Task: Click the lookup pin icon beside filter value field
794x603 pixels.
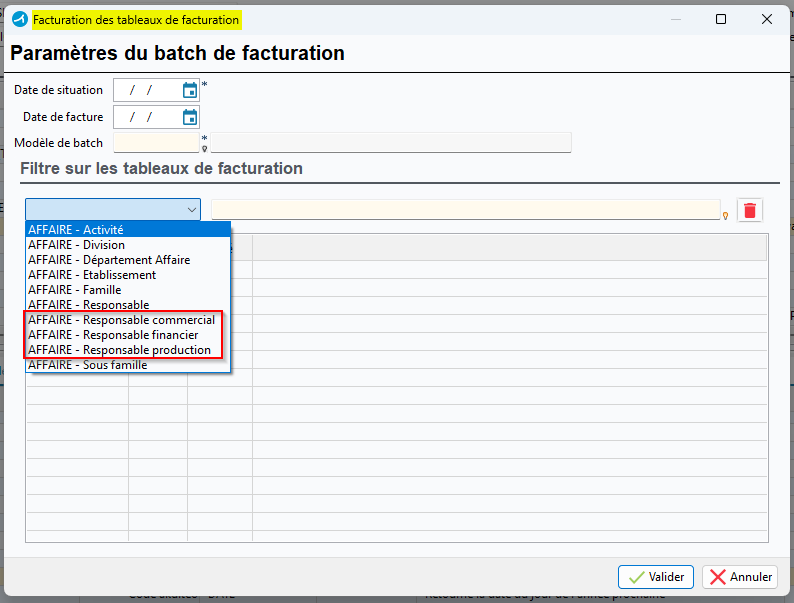Action: (725, 214)
